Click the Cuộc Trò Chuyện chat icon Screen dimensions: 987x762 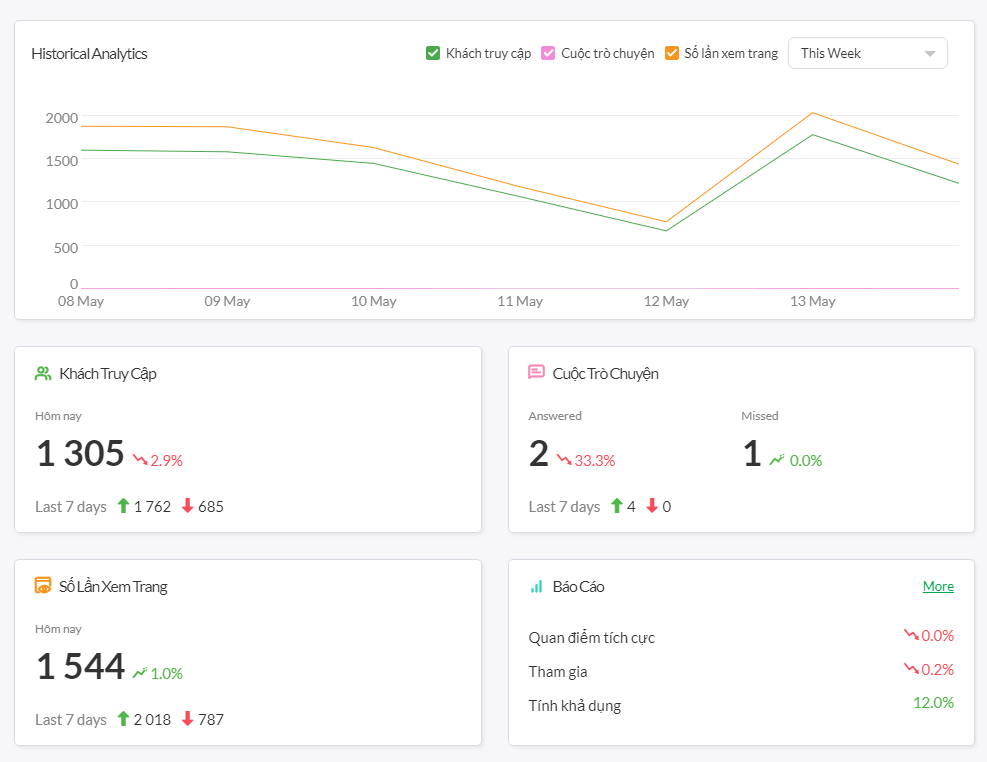pyautogui.click(x=536, y=373)
